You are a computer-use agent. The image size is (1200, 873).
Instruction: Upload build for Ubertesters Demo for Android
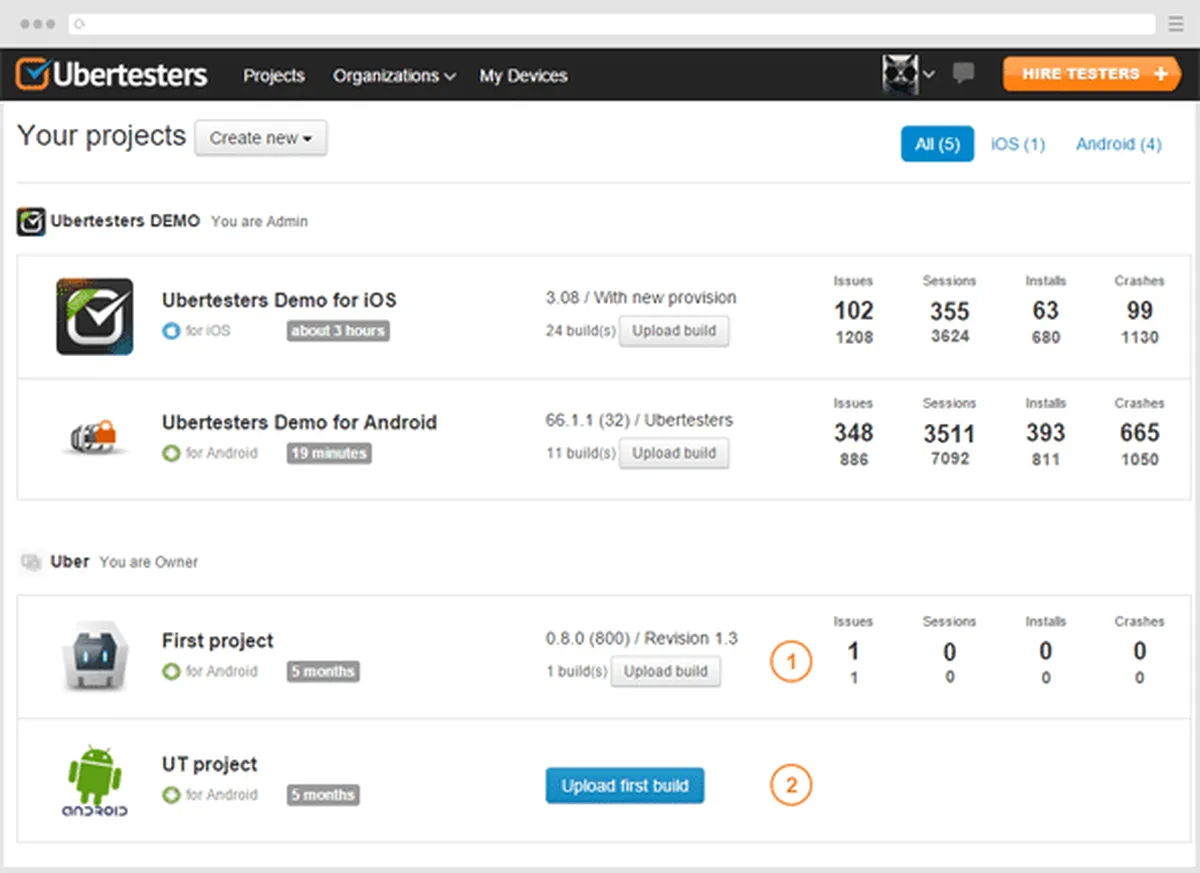[674, 453]
